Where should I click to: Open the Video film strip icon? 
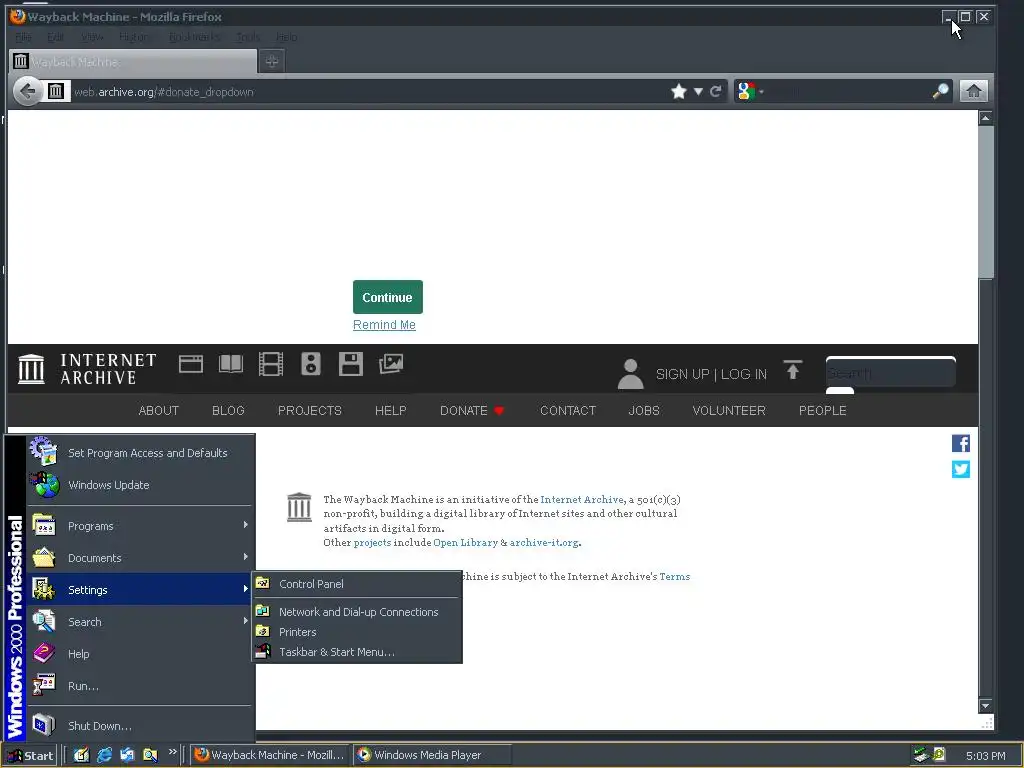270,364
